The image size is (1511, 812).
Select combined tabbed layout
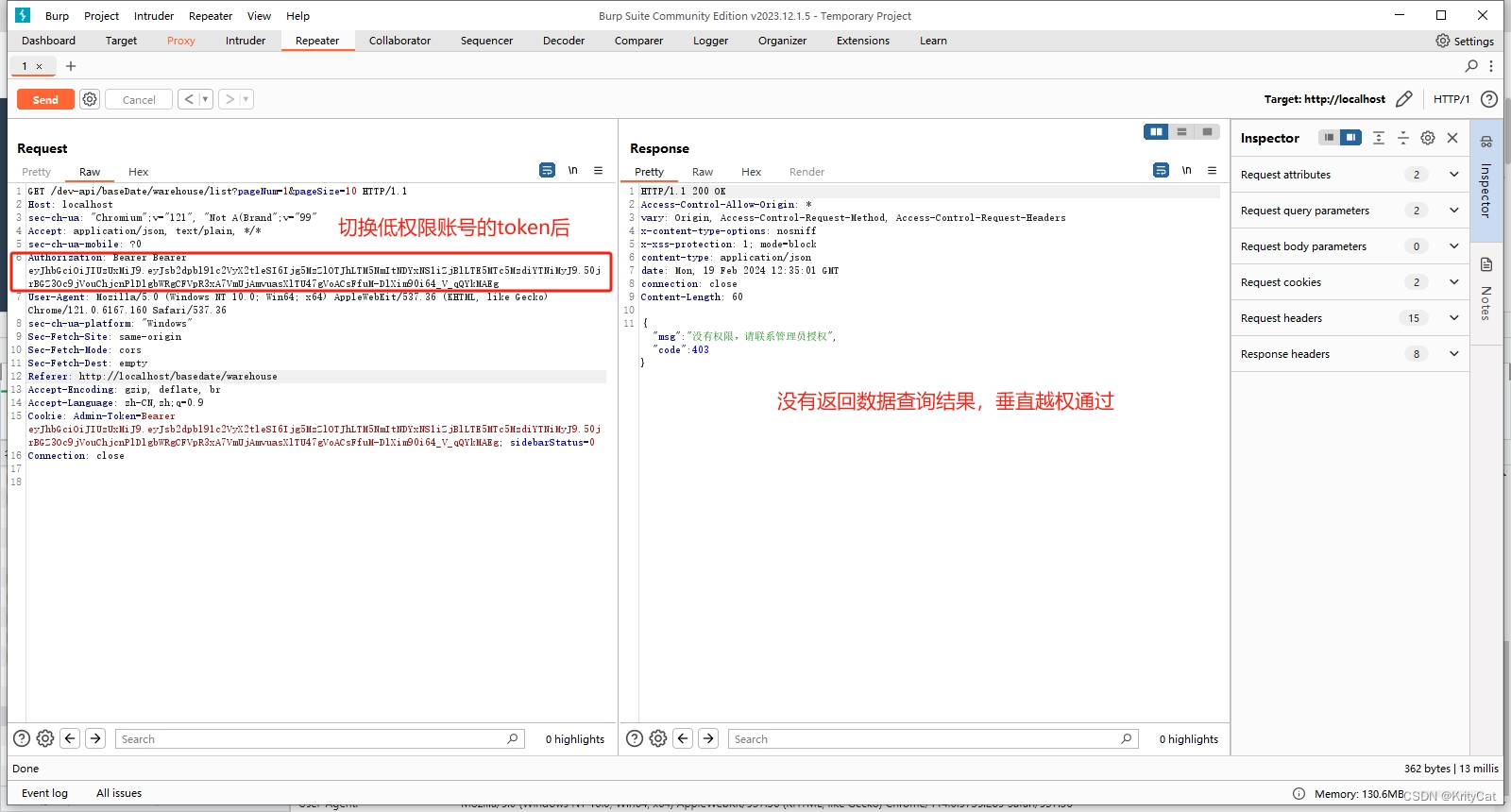pos(1207,132)
